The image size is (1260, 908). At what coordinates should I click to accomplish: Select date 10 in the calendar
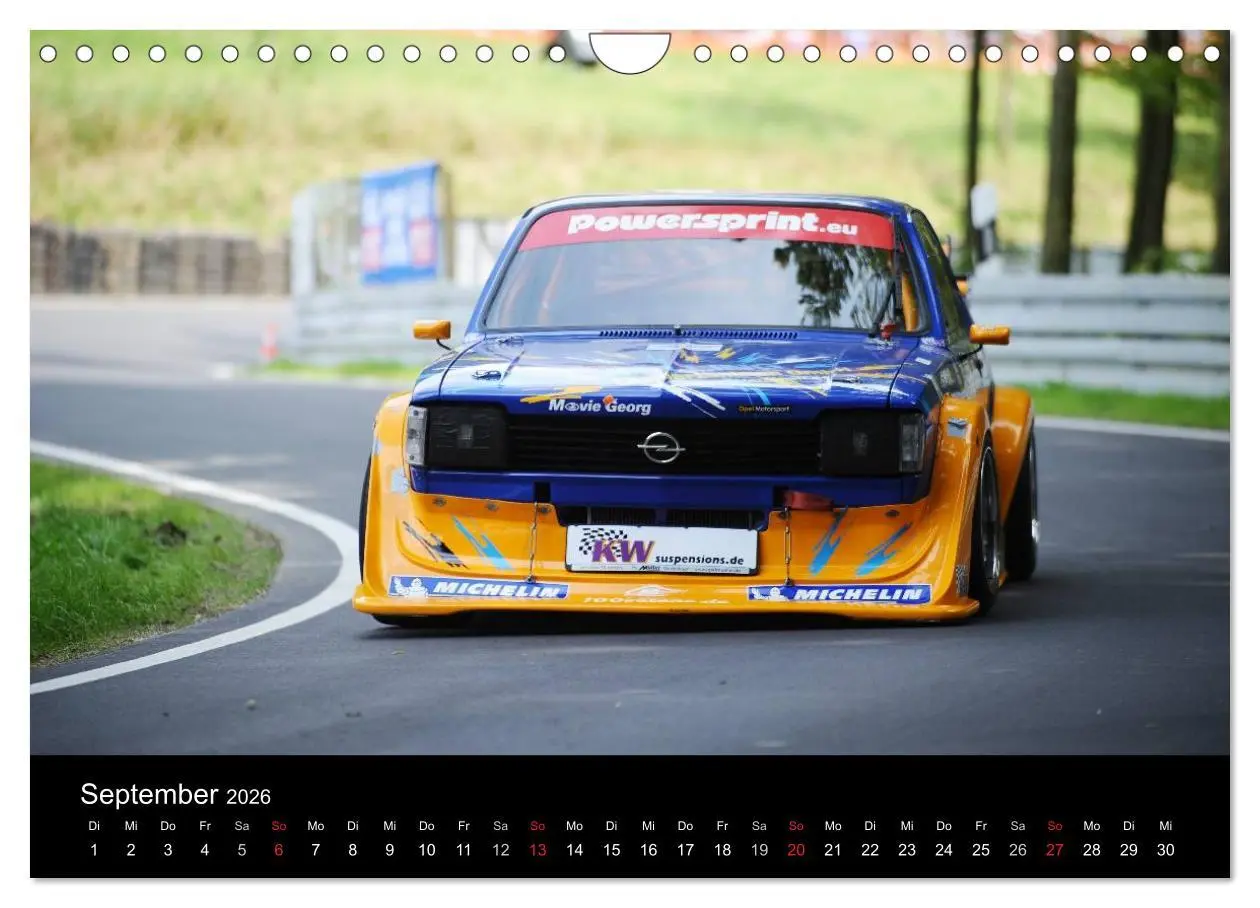pos(427,850)
